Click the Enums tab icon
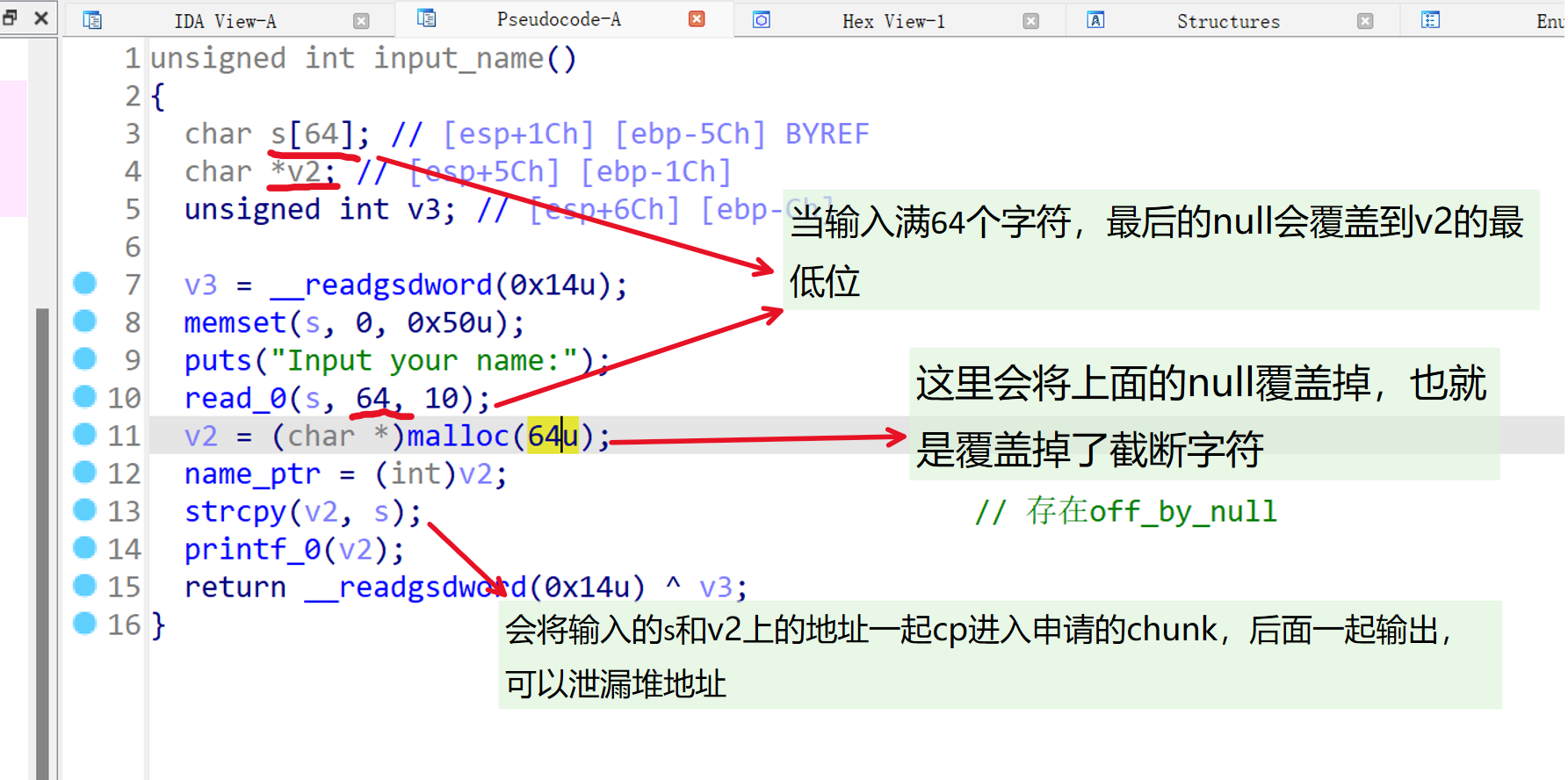Image resolution: width=1568 pixels, height=780 pixels. [x=1430, y=20]
